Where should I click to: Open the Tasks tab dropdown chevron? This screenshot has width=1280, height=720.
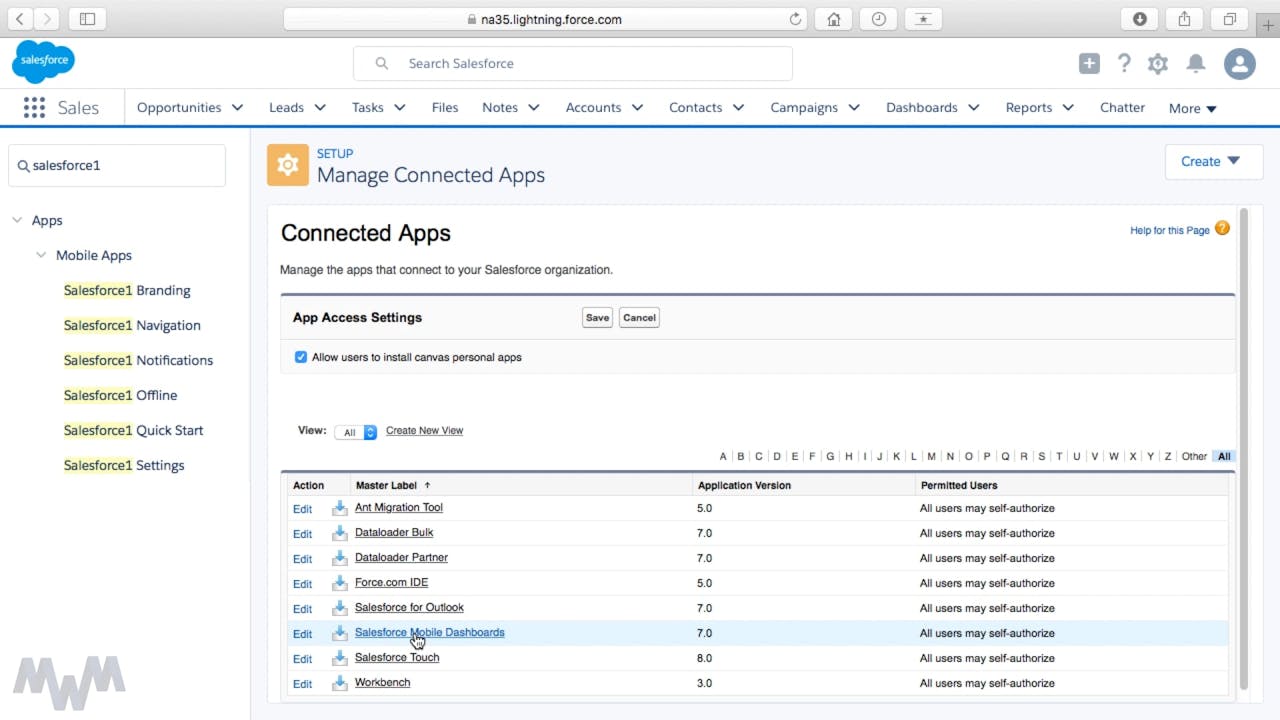pos(399,108)
